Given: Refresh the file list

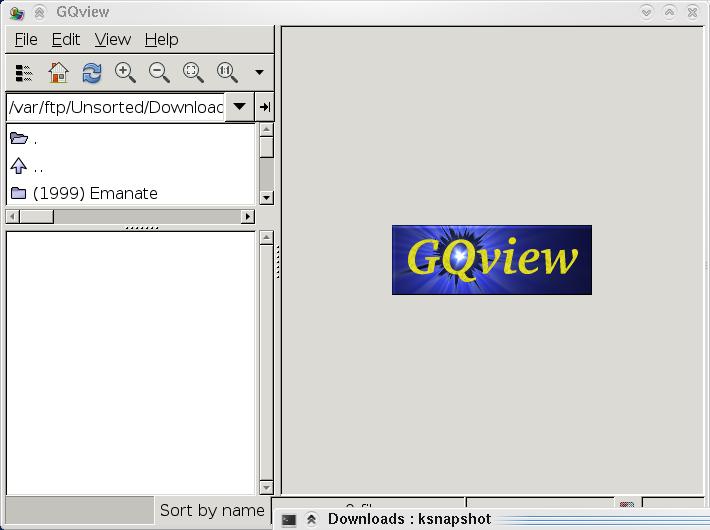Looking at the screenshot, I should coord(92,72).
